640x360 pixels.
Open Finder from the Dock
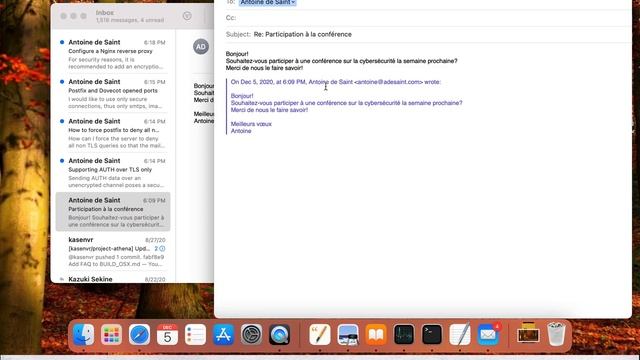tap(84, 335)
